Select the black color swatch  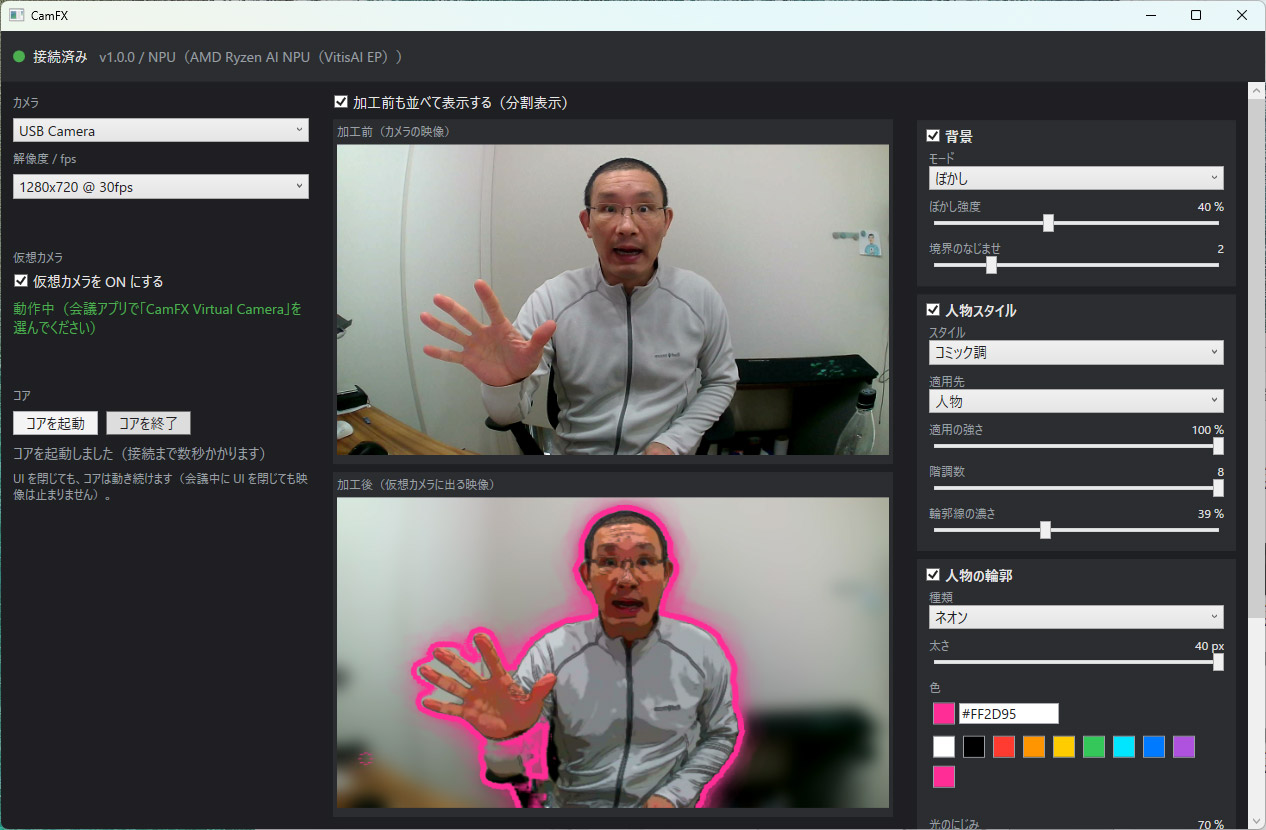tap(974, 747)
